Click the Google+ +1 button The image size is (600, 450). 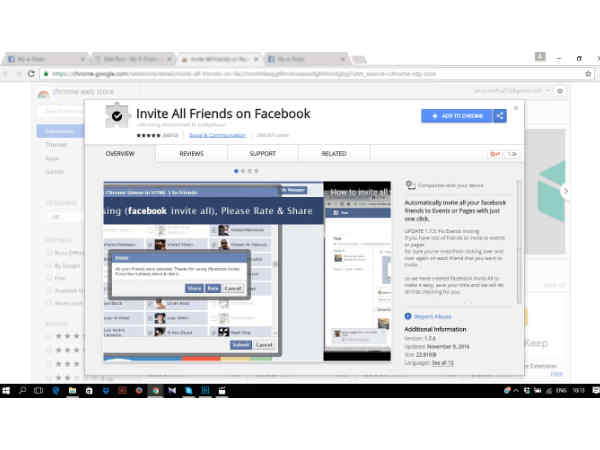pos(495,154)
